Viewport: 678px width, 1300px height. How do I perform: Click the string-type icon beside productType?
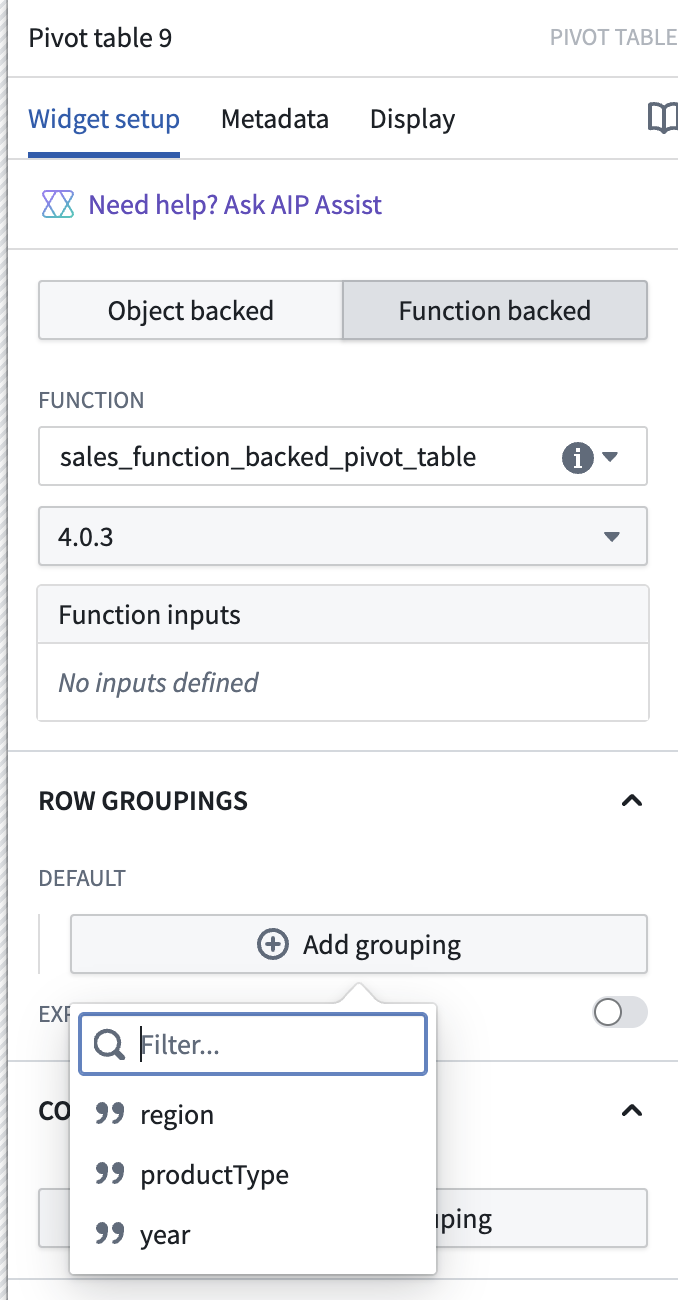[x=109, y=1174]
